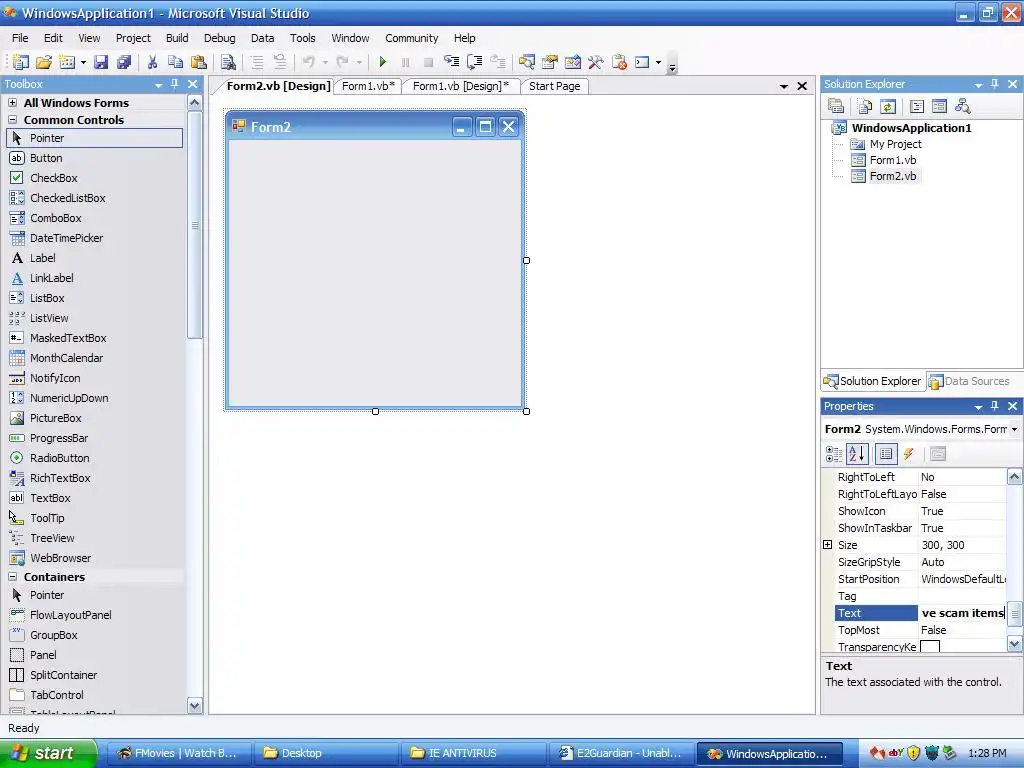This screenshot has width=1024, height=768.
Task: Toggle auto-hide pin on Properties panel
Action: tap(995, 406)
